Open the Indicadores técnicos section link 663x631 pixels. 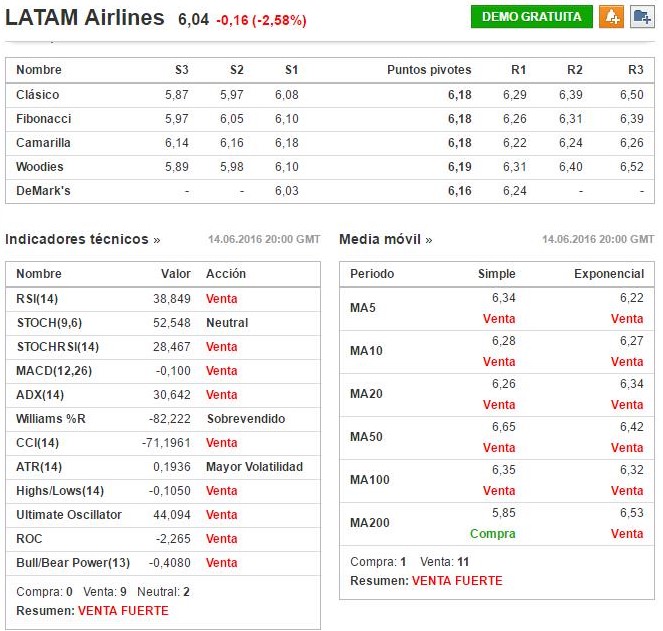(x=83, y=240)
